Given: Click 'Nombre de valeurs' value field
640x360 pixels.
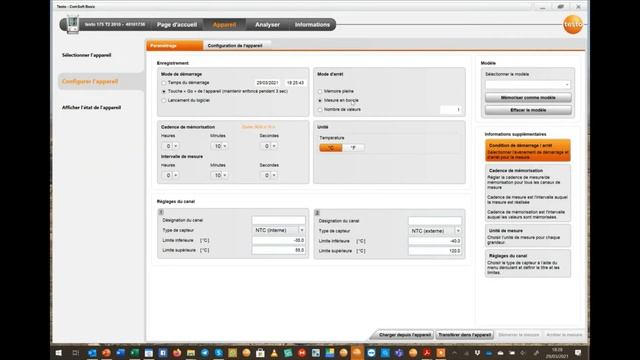Looking at the screenshot, I should 451,110.
